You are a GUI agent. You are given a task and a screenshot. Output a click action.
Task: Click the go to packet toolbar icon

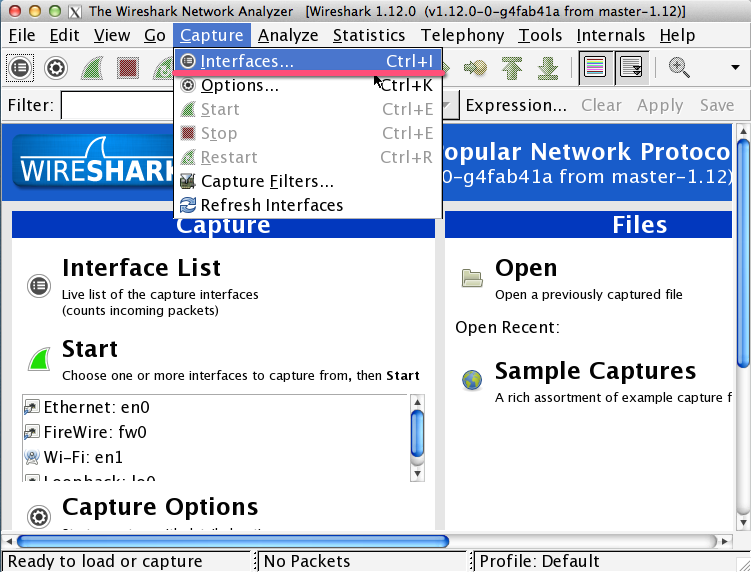pos(475,68)
